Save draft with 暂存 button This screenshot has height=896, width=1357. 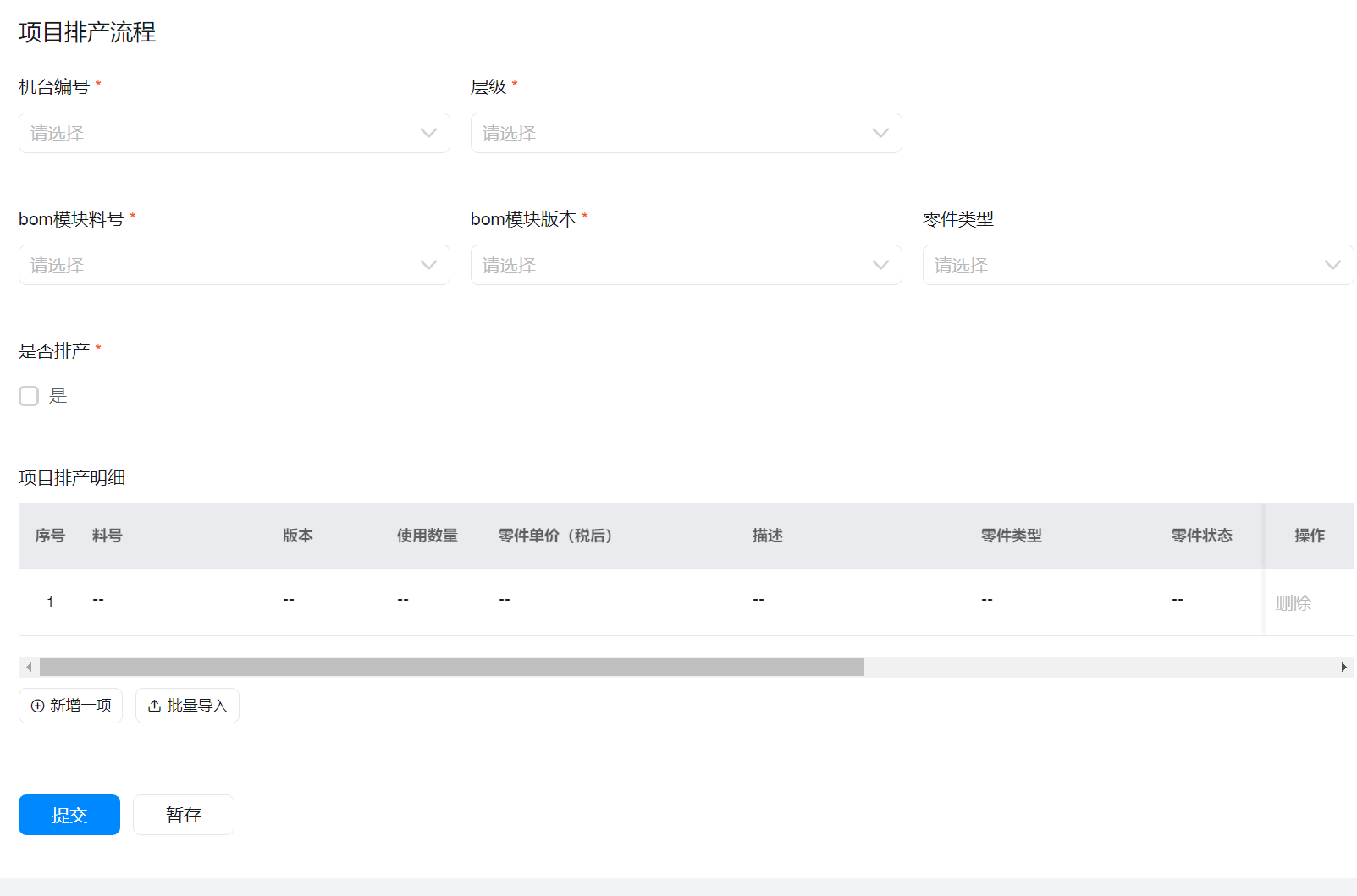point(184,815)
